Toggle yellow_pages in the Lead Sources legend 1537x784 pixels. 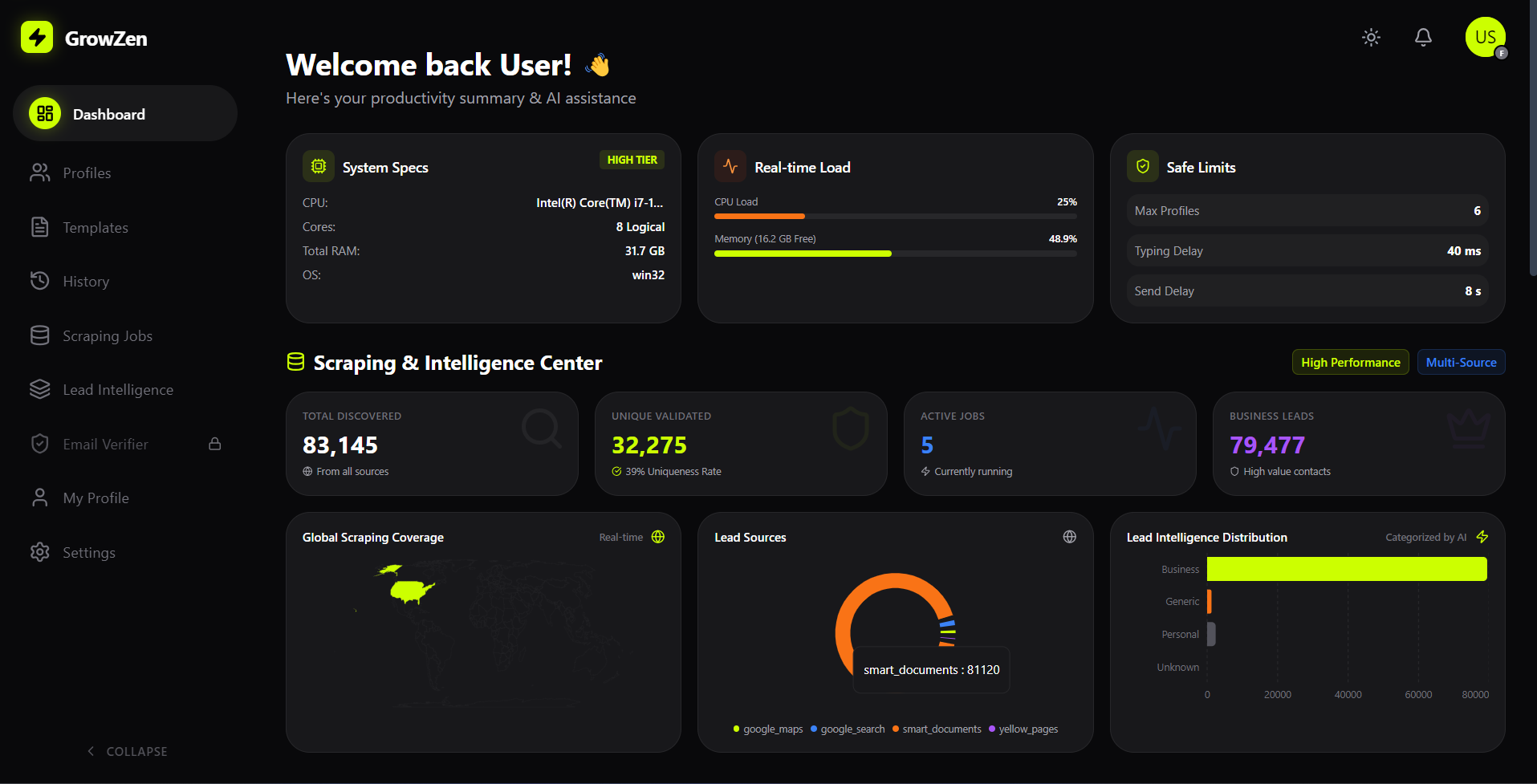pos(1023,729)
